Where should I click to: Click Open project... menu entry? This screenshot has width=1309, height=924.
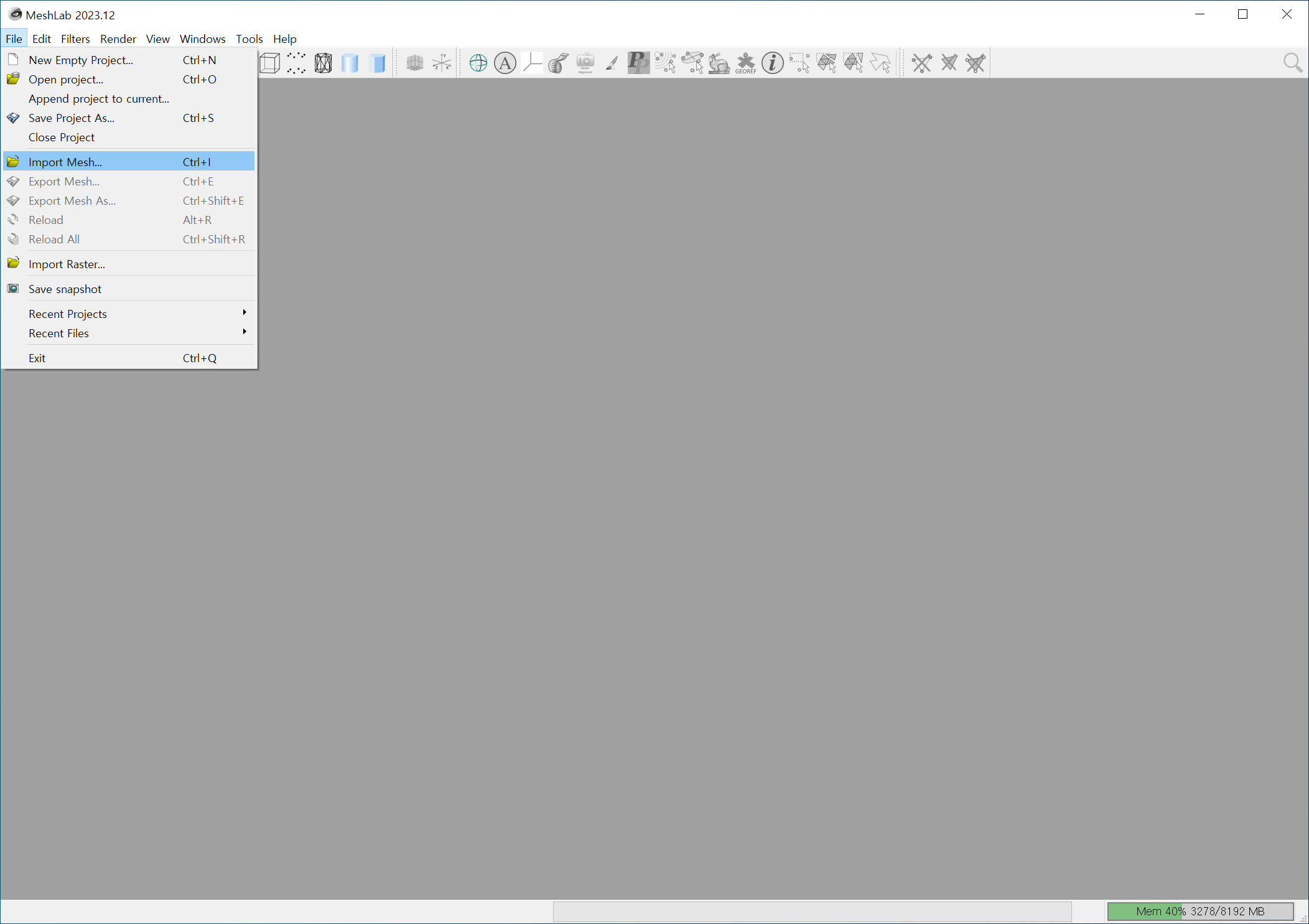(66, 79)
